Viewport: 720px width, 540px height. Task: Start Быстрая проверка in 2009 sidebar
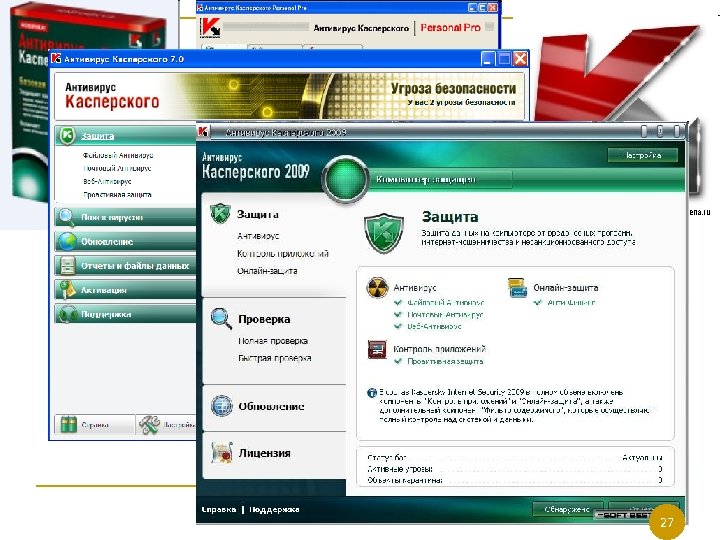[275, 358]
